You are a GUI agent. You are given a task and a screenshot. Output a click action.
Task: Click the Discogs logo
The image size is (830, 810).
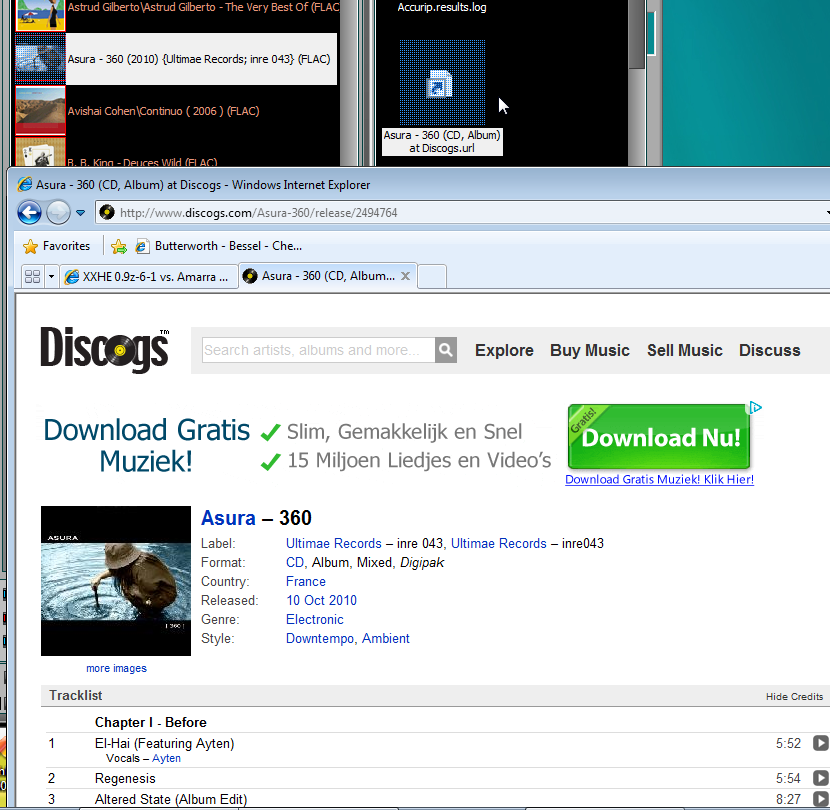(x=105, y=348)
